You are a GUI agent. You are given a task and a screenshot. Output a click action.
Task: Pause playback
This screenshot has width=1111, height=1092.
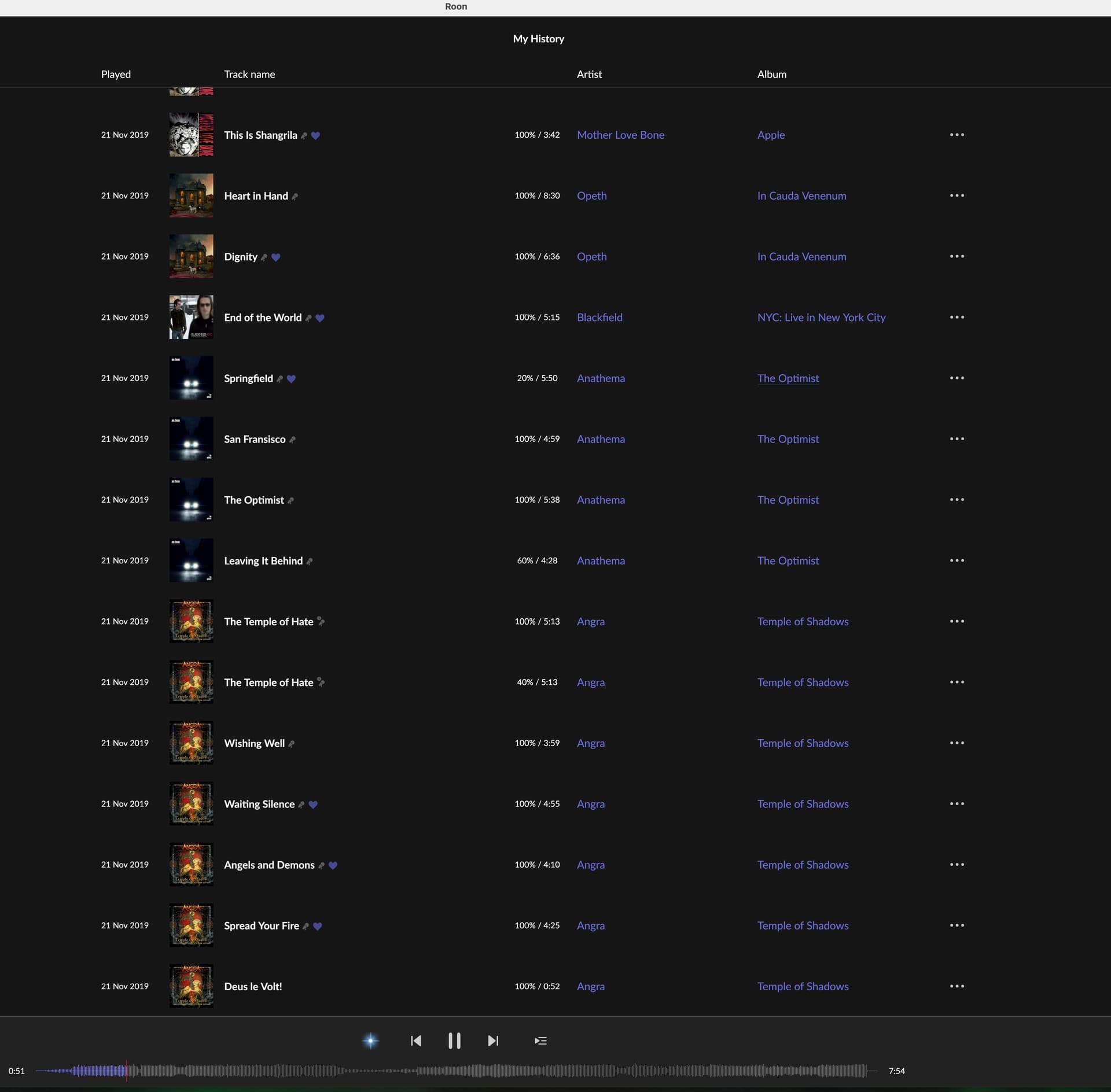point(454,1041)
